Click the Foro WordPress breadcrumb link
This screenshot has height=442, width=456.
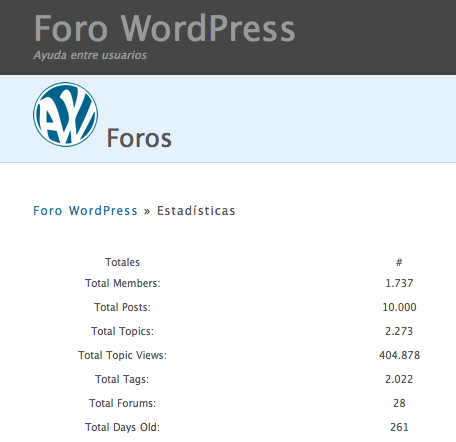[85, 211]
